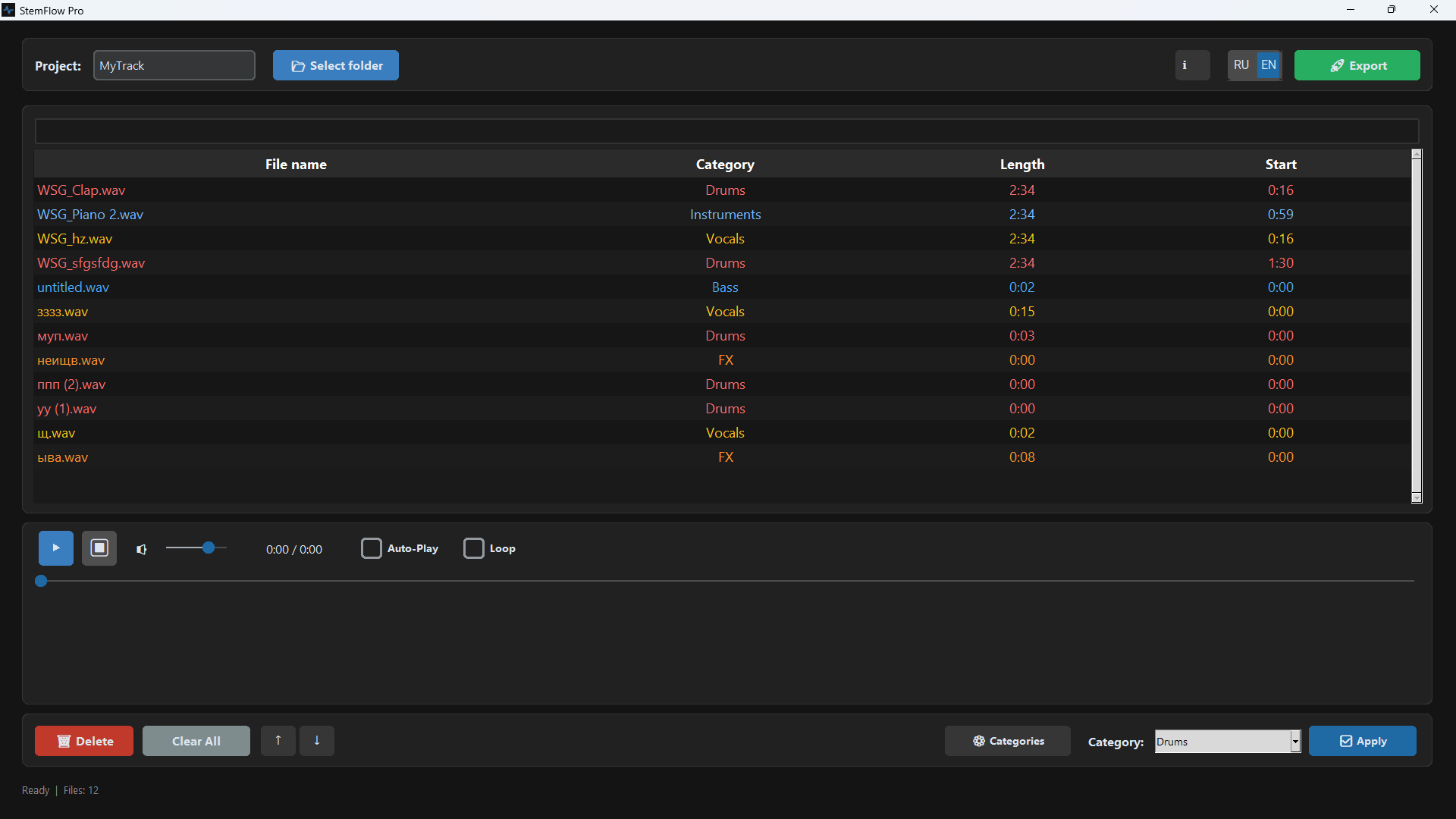The height and width of the screenshot is (819, 1456).
Task: Click the playback position slider handle
Action: click(x=41, y=581)
